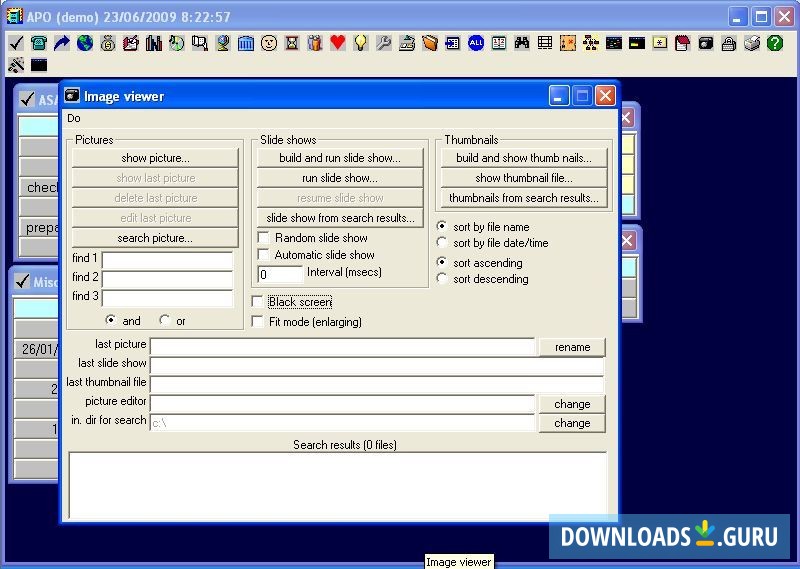Screen dimensions: 800x569
Task: Click the padlock toolbar icon
Action: (x=729, y=43)
